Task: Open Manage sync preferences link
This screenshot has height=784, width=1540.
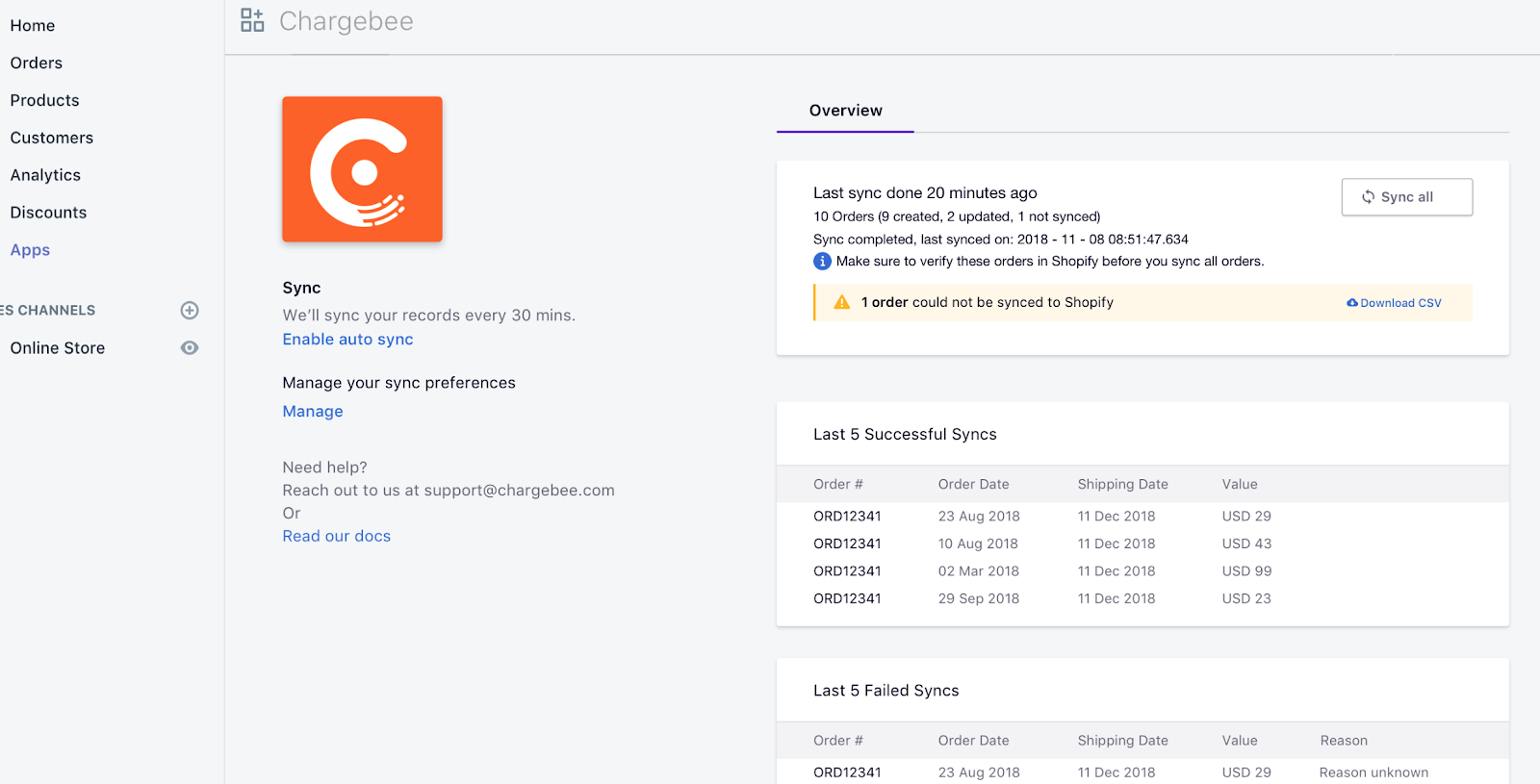Action: 313,412
